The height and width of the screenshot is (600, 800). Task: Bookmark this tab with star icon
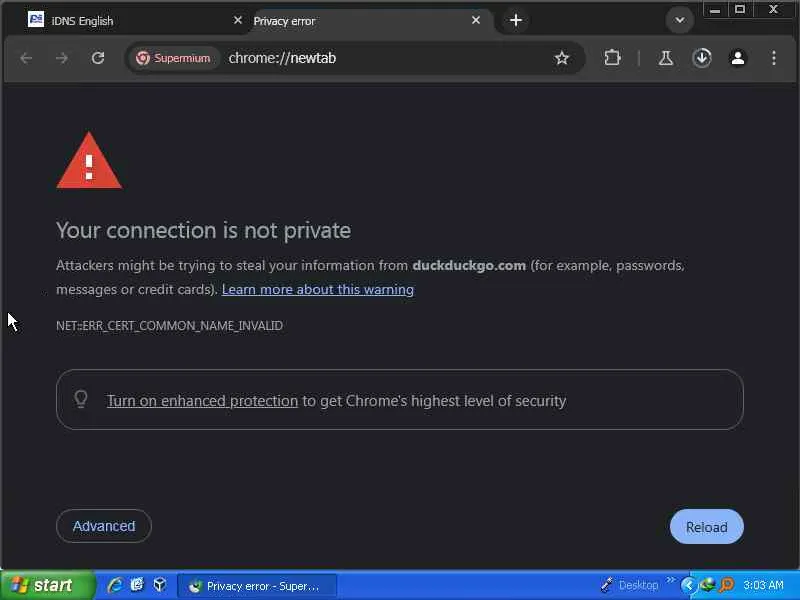point(562,58)
